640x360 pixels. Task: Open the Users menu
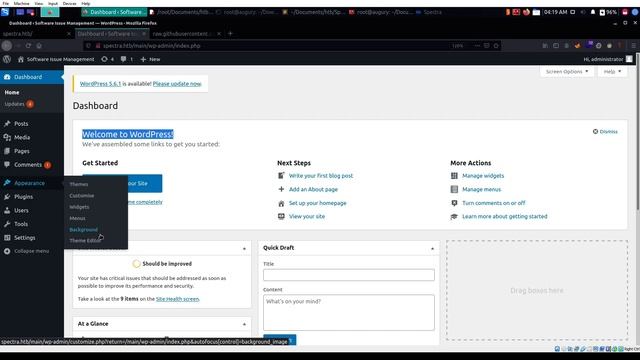click(21, 210)
